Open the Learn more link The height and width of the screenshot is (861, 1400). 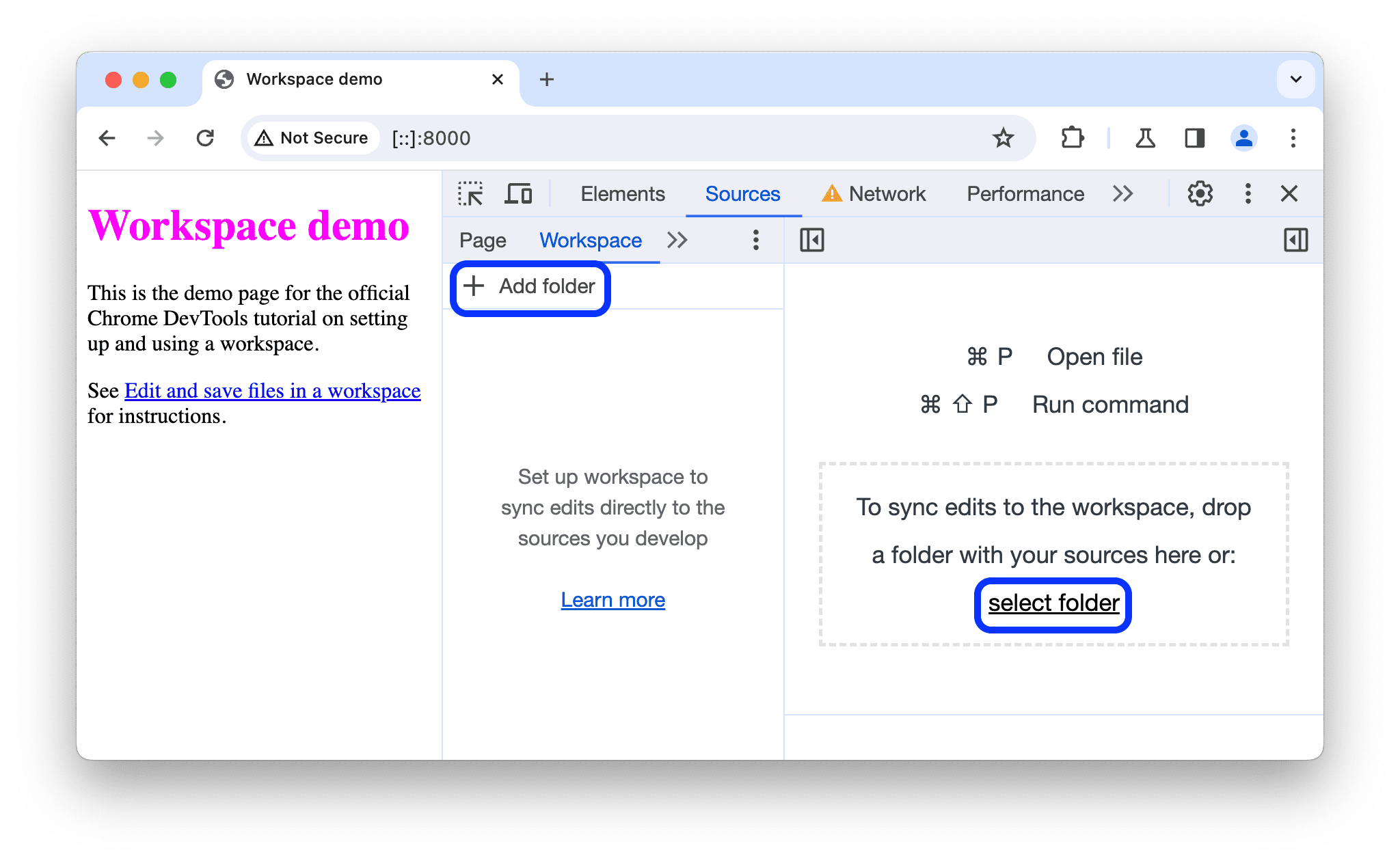613,600
